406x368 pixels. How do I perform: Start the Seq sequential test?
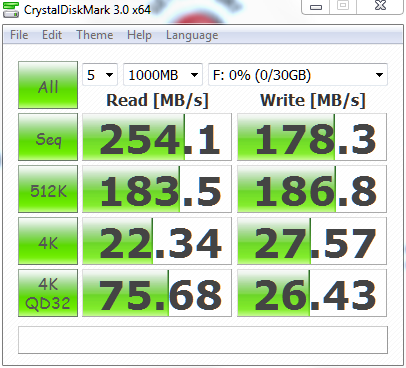(x=48, y=137)
